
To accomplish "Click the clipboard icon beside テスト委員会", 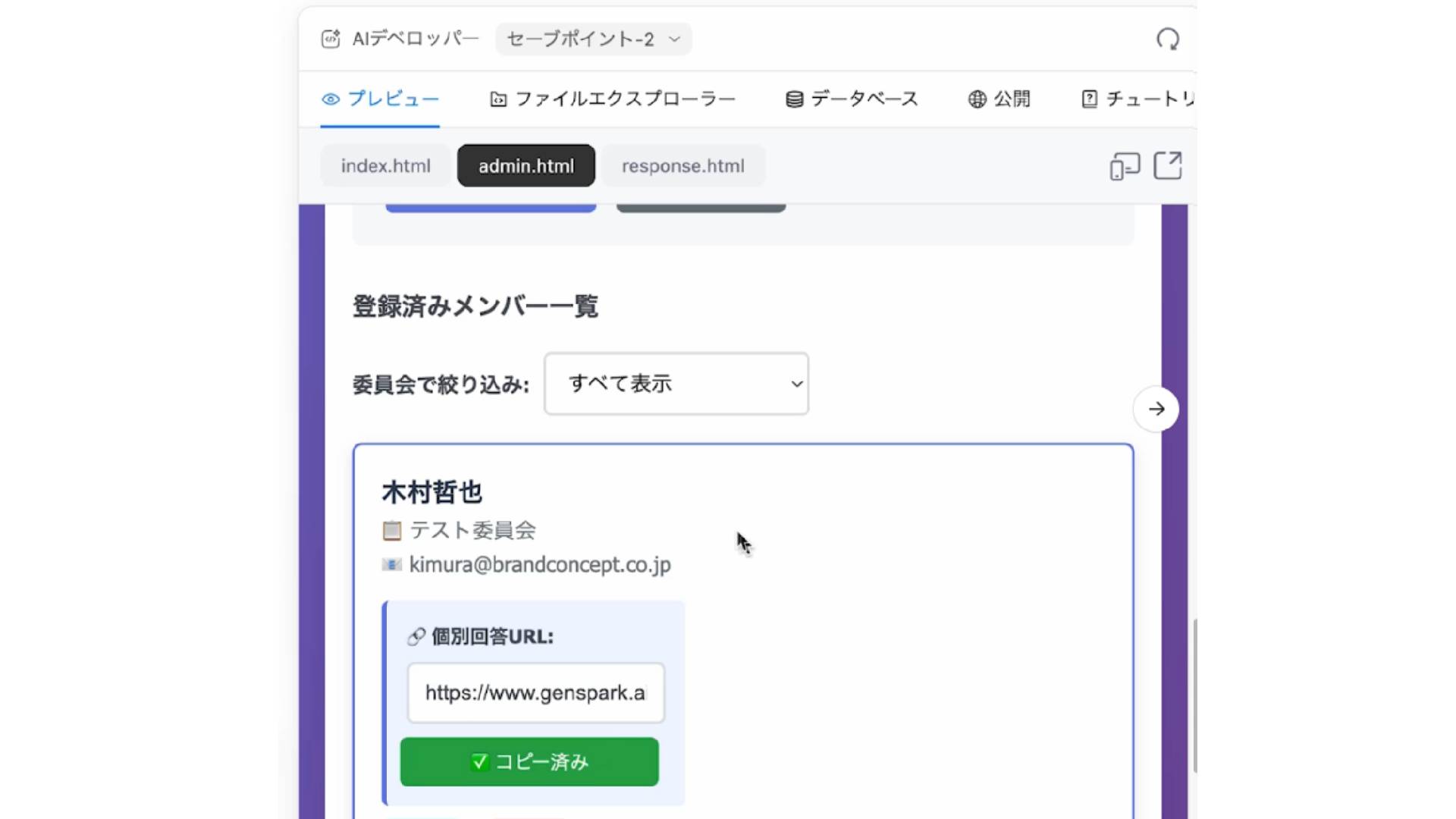I will pos(391,531).
